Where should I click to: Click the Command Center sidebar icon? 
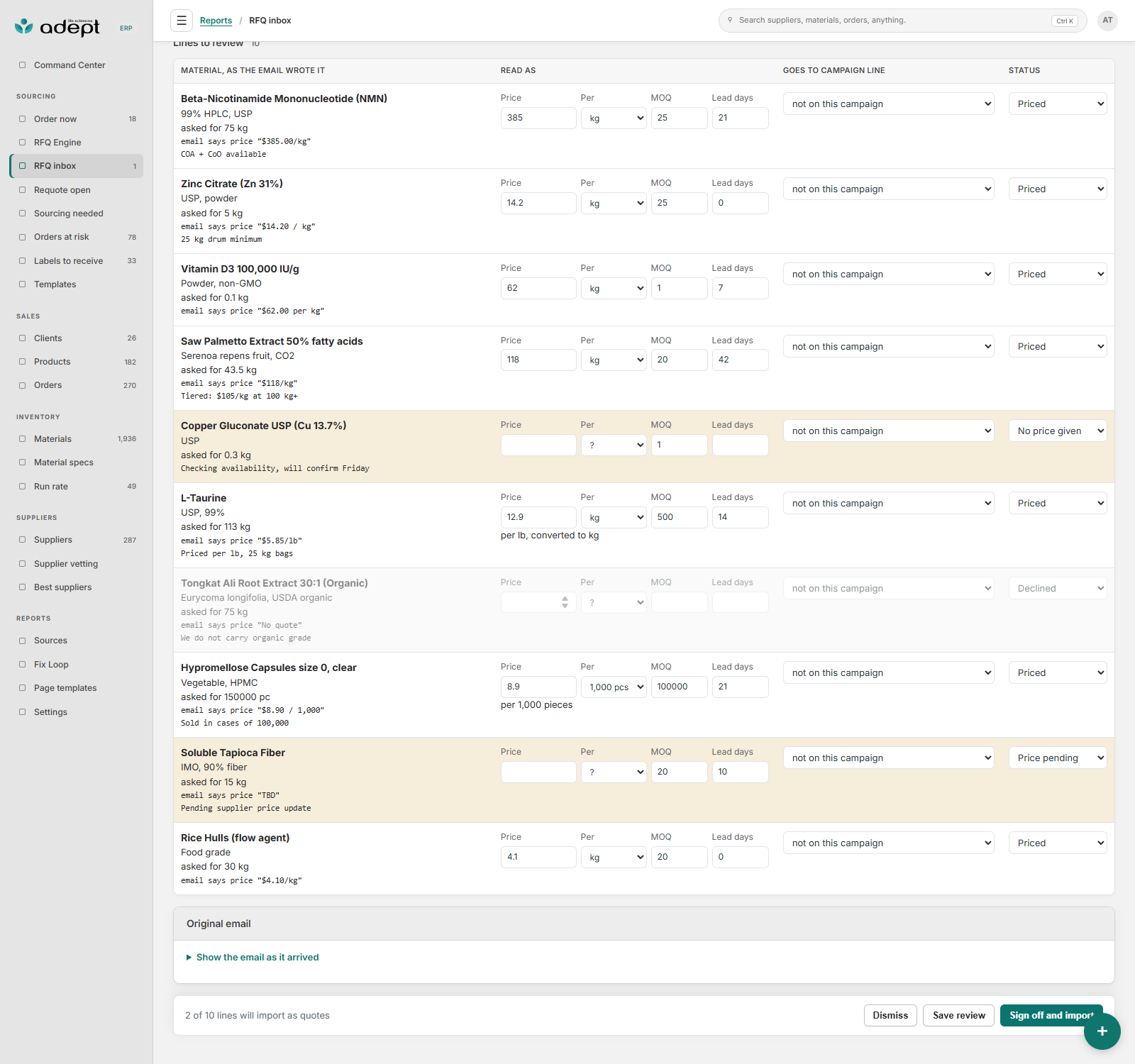click(22, 65)
